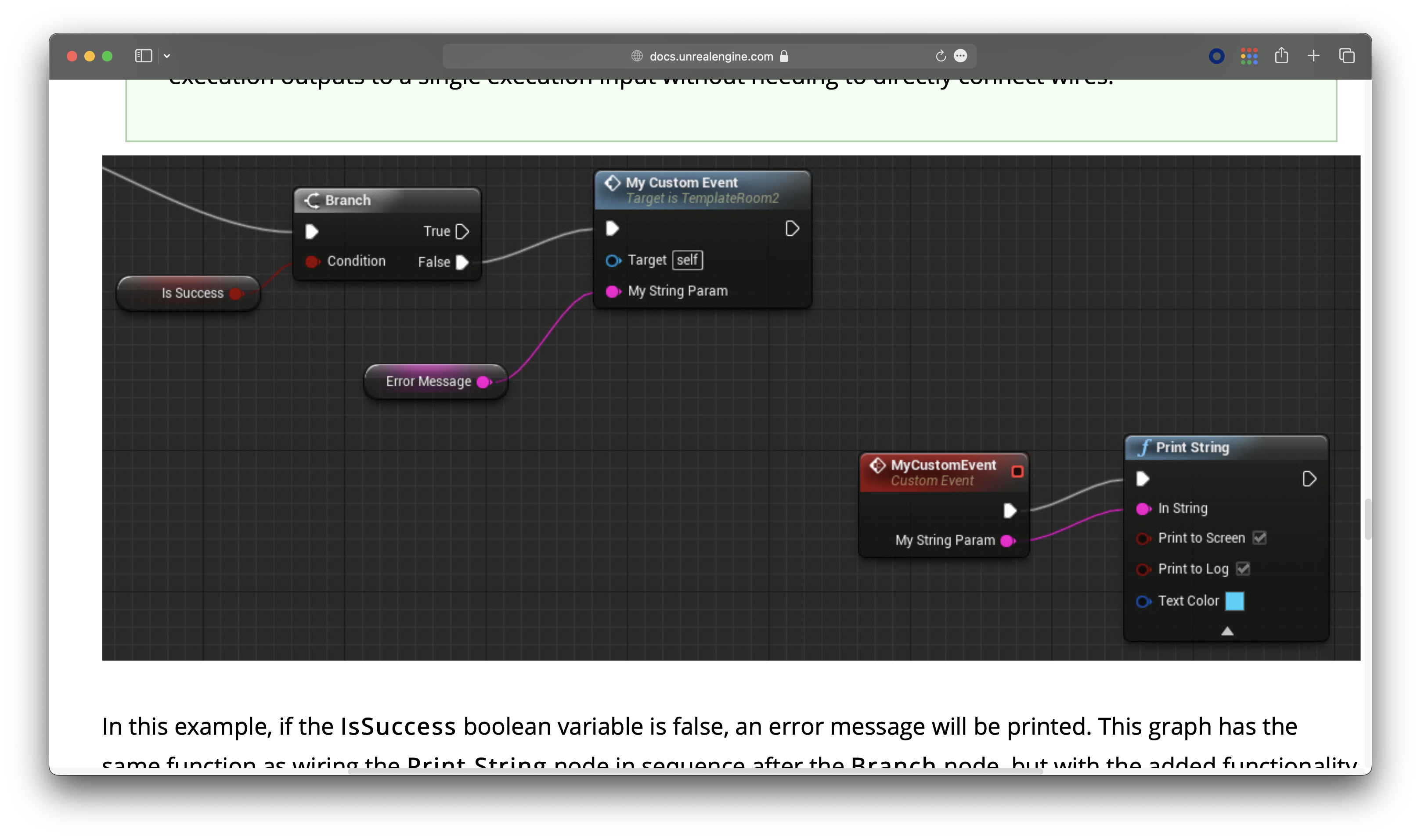Screen dimensions: 1421x840
Task: Toggle the Print to Screen checkbox
Action: (1259, 538)
